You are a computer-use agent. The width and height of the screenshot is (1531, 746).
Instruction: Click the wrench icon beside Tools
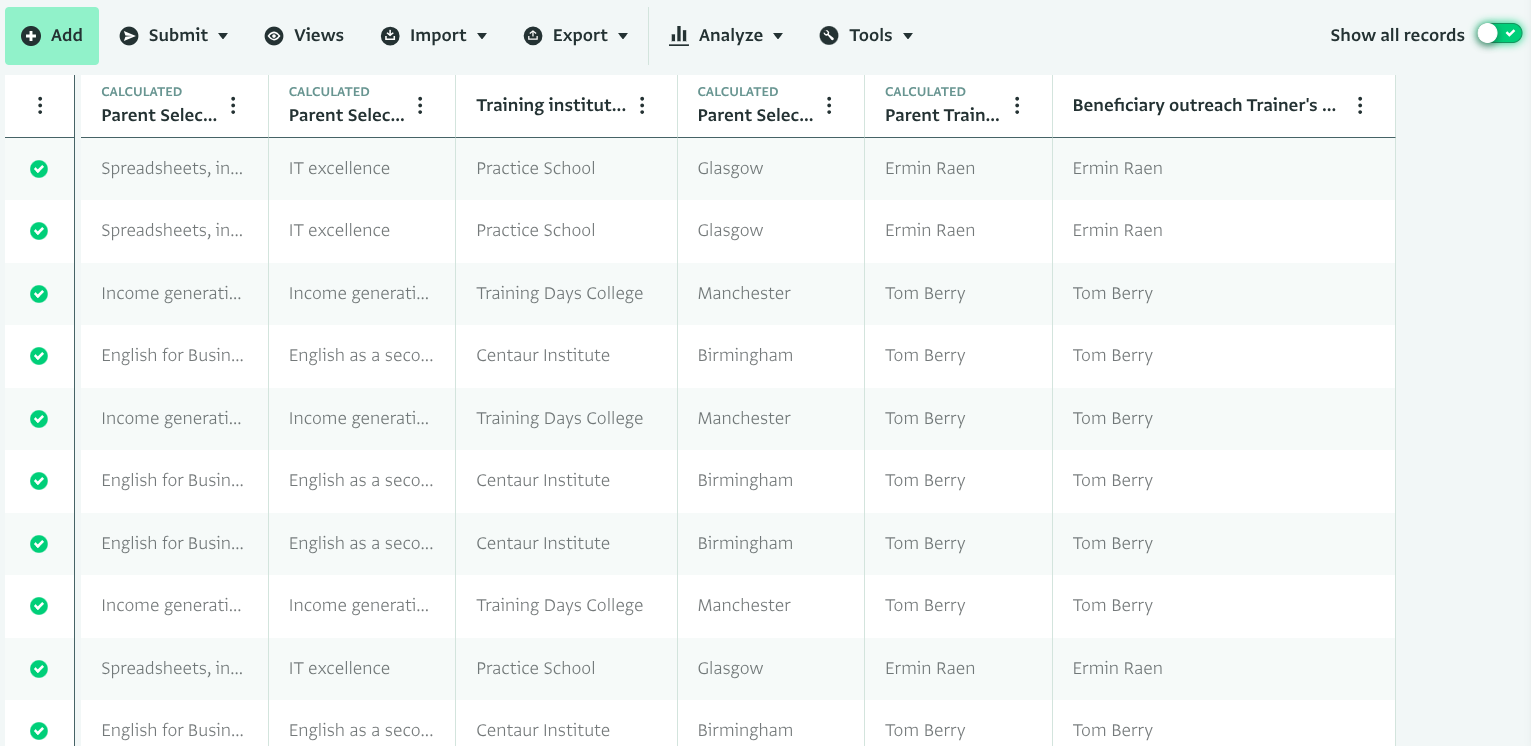point(829,36)
